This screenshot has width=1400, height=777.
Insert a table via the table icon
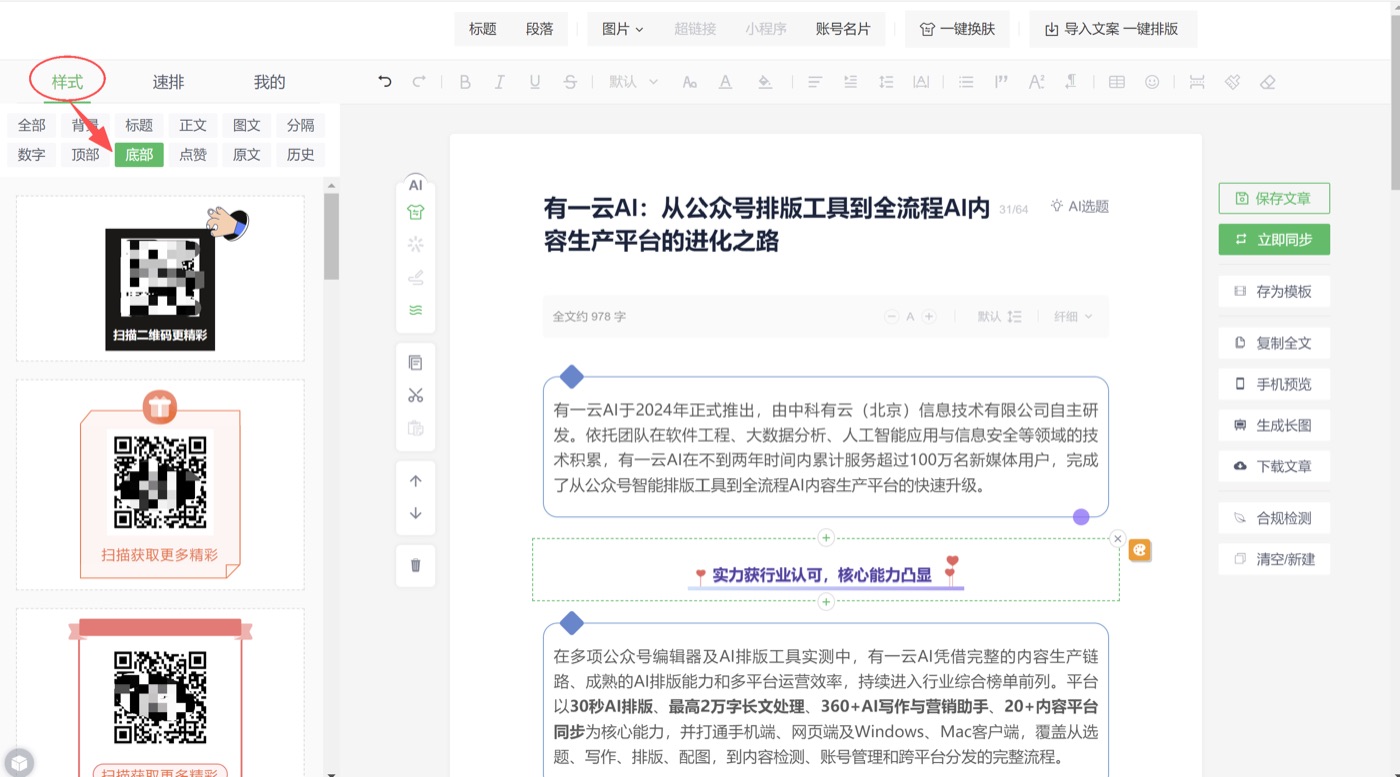coord(1117,82)
